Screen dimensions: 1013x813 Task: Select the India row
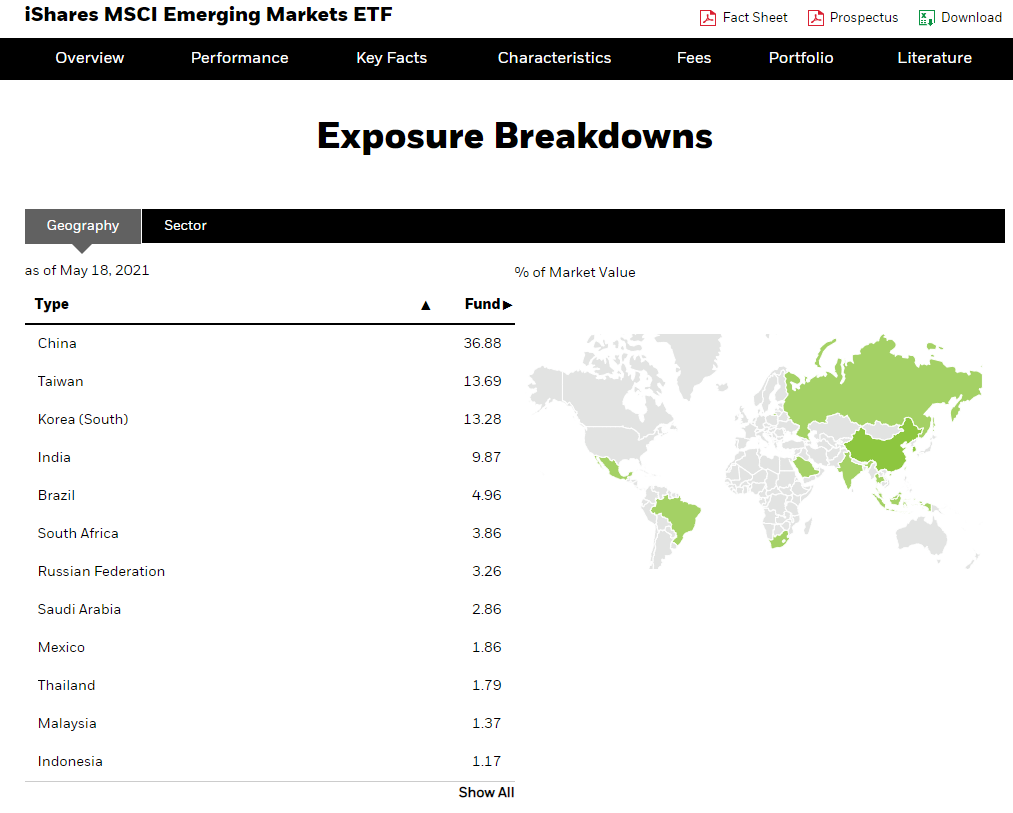click(x=269, y=458)
